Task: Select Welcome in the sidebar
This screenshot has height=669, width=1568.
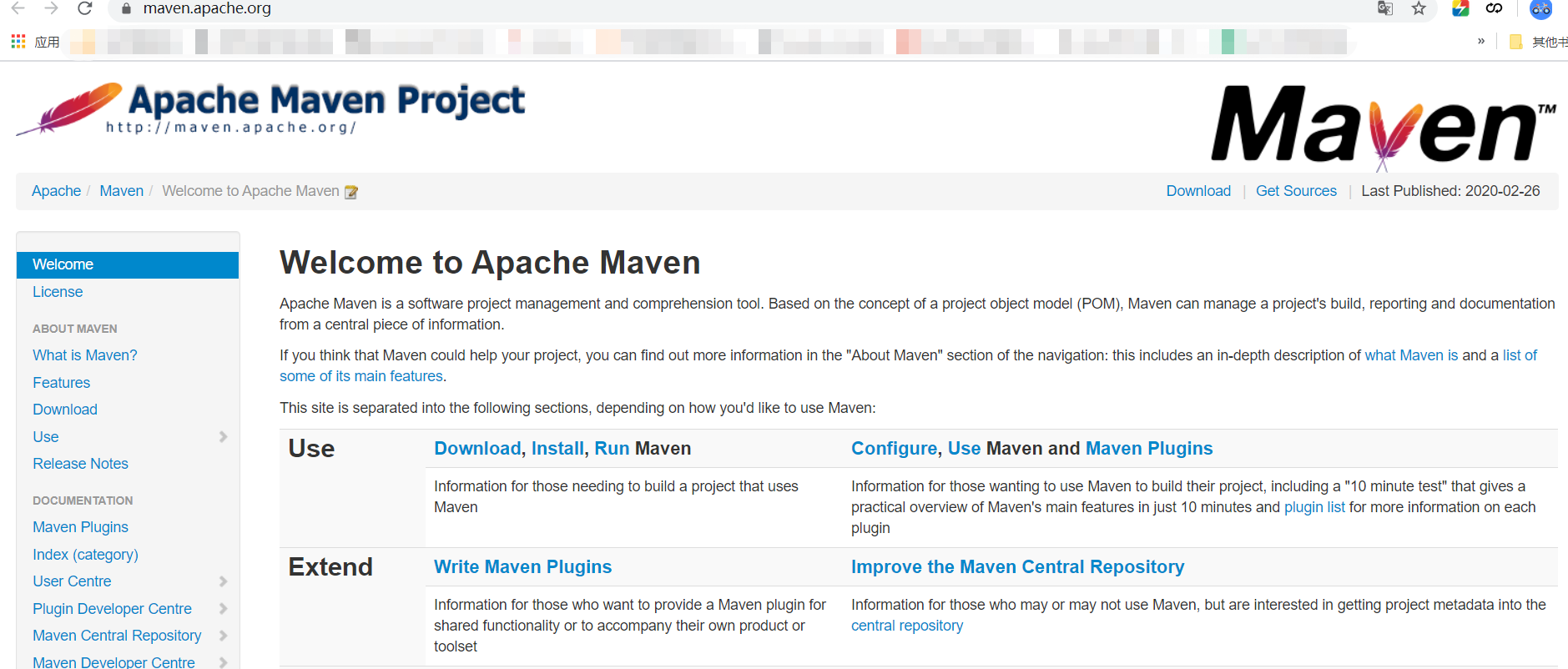Action: 128,264
